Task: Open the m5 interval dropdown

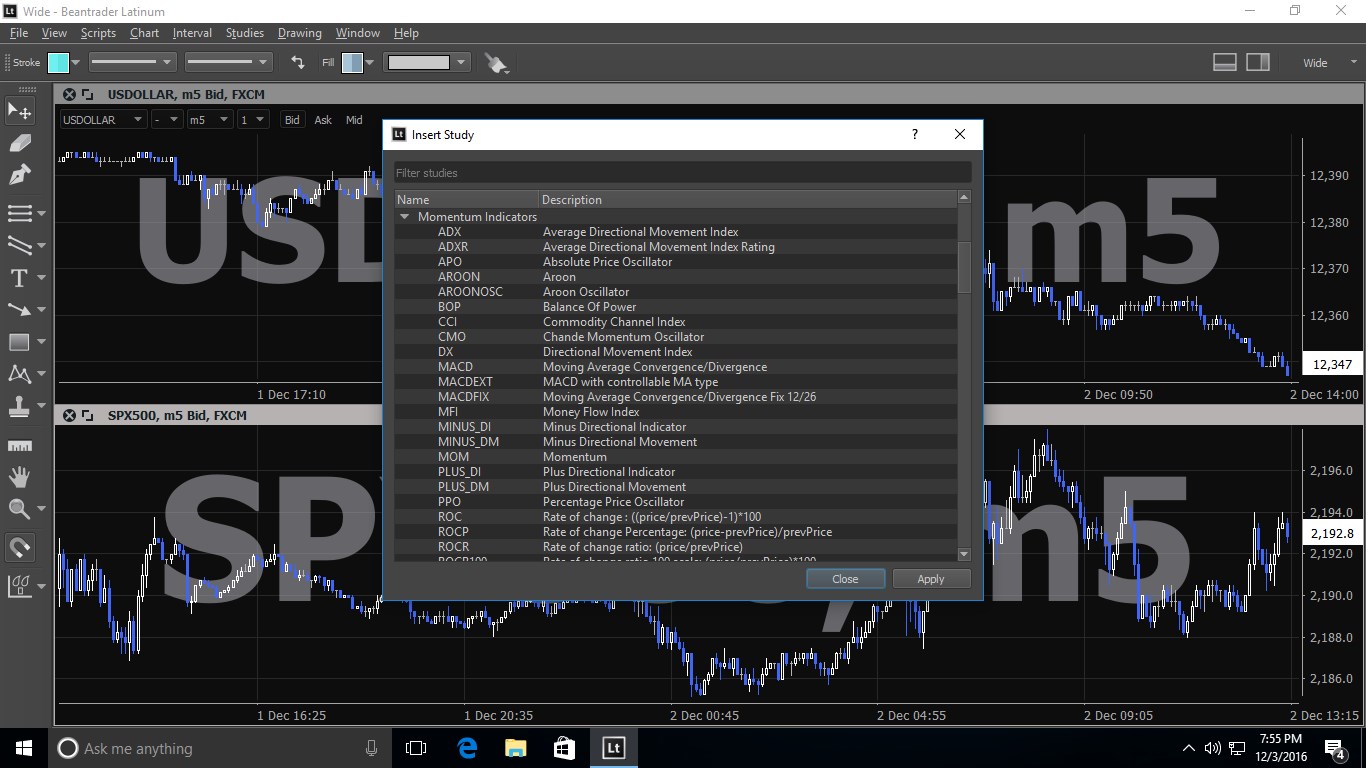Action: [209, 120]
